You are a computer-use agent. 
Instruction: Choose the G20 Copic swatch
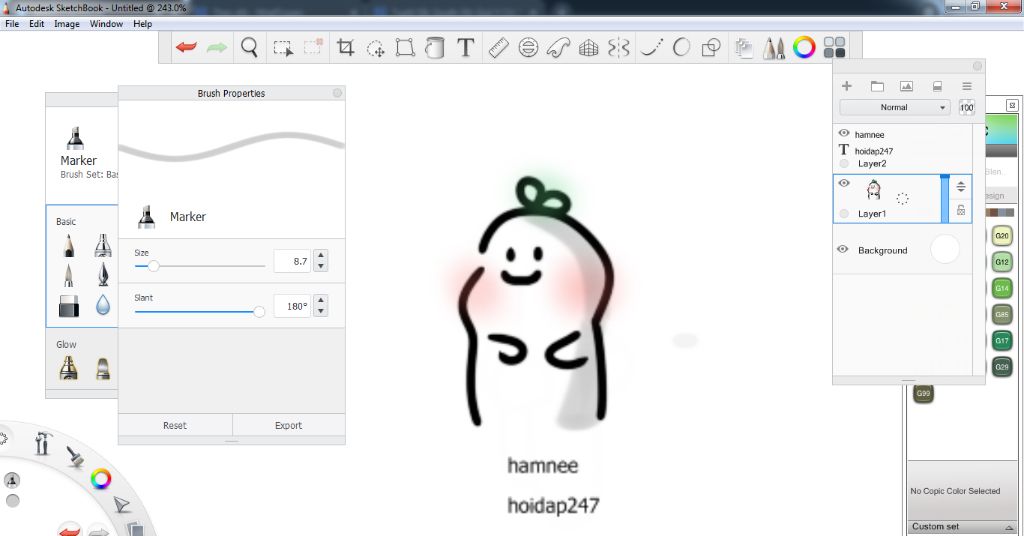tap(1002, 236)
